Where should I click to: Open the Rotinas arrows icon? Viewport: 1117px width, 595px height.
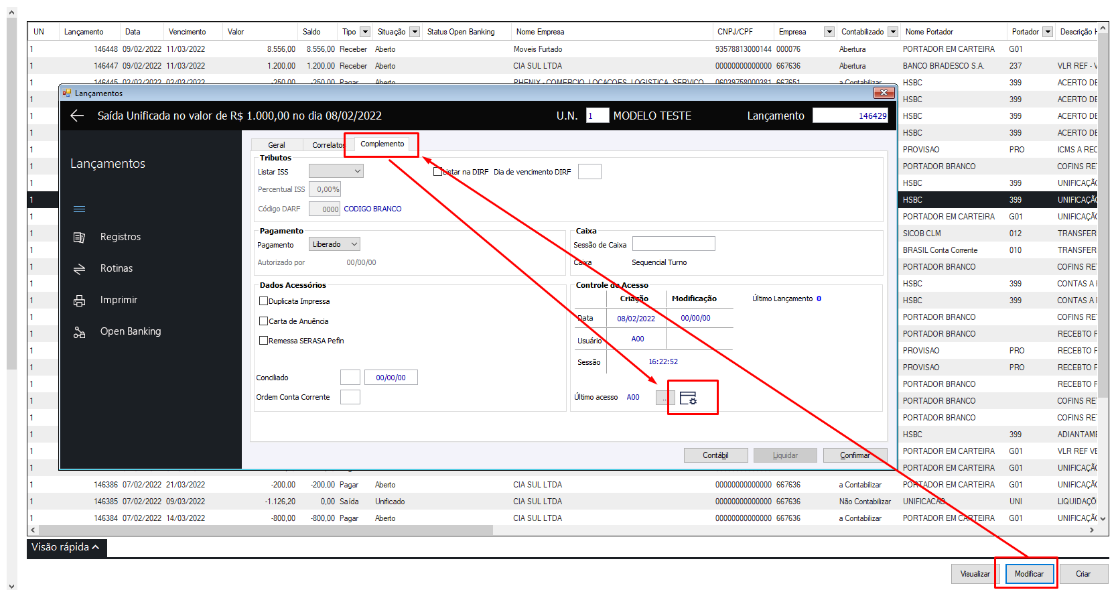pos(79,269)
